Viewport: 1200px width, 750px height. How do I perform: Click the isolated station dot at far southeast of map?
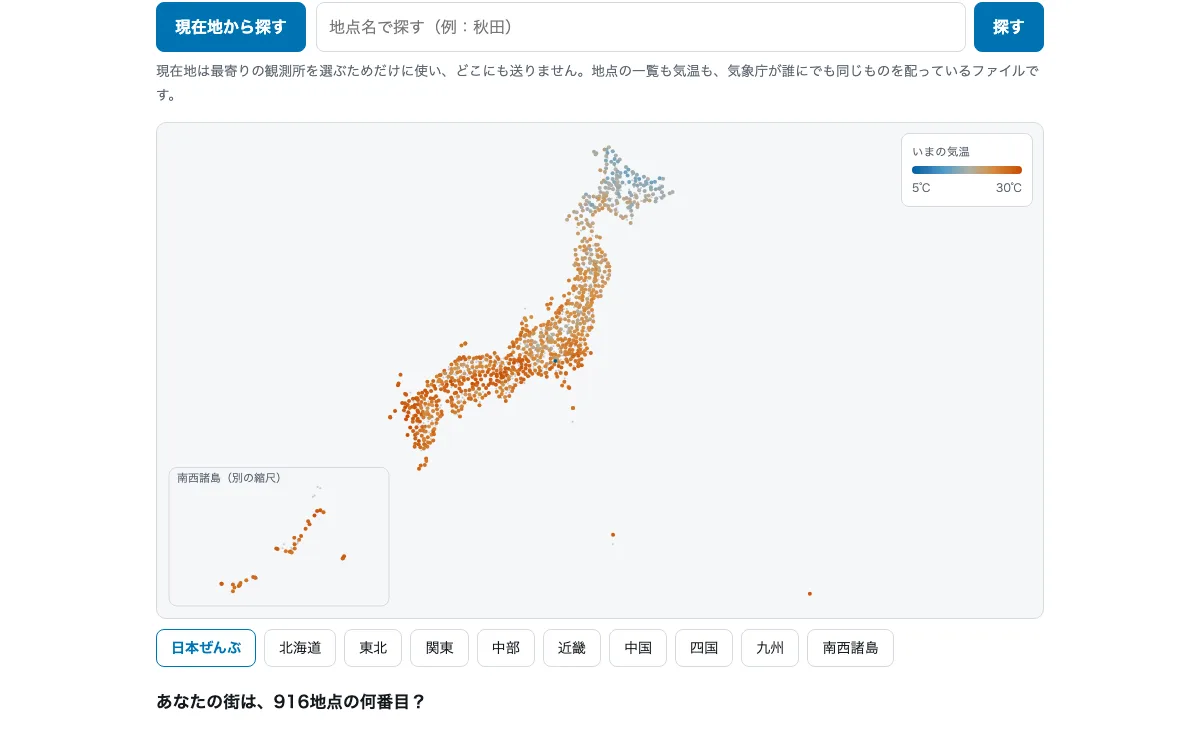[x=809, y=594]
